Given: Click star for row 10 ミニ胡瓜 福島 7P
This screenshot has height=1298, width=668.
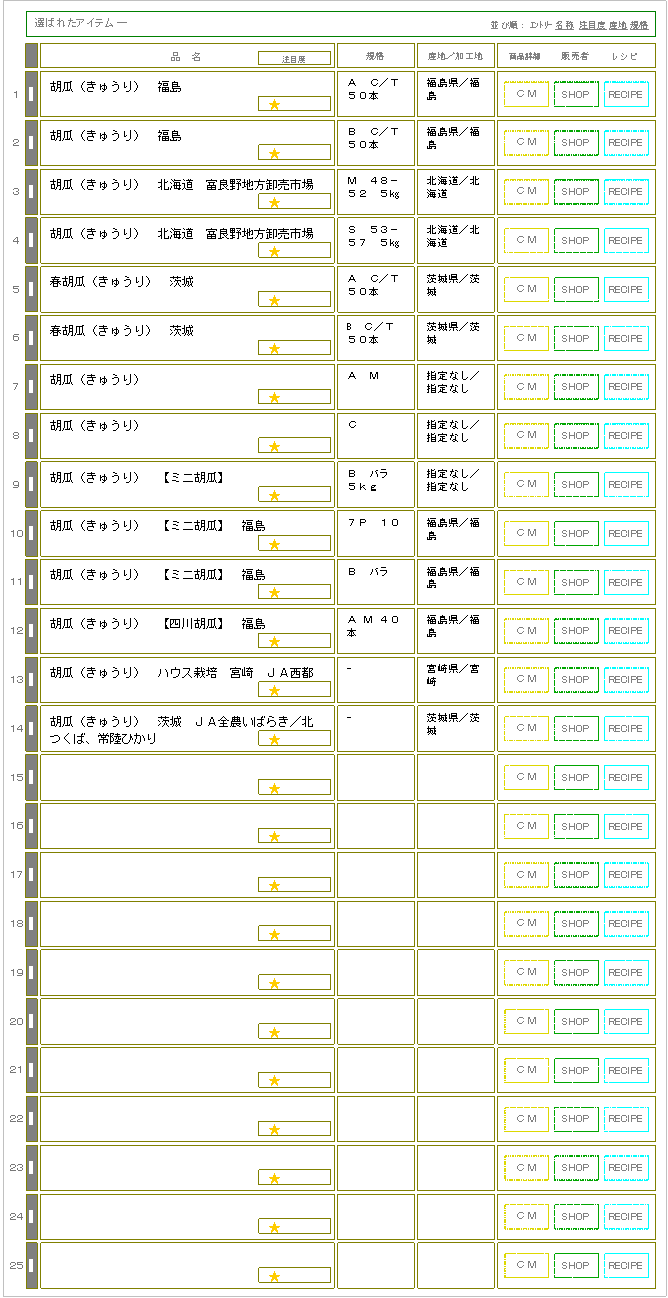Looking at the screenshot, I should click(275, 544).
